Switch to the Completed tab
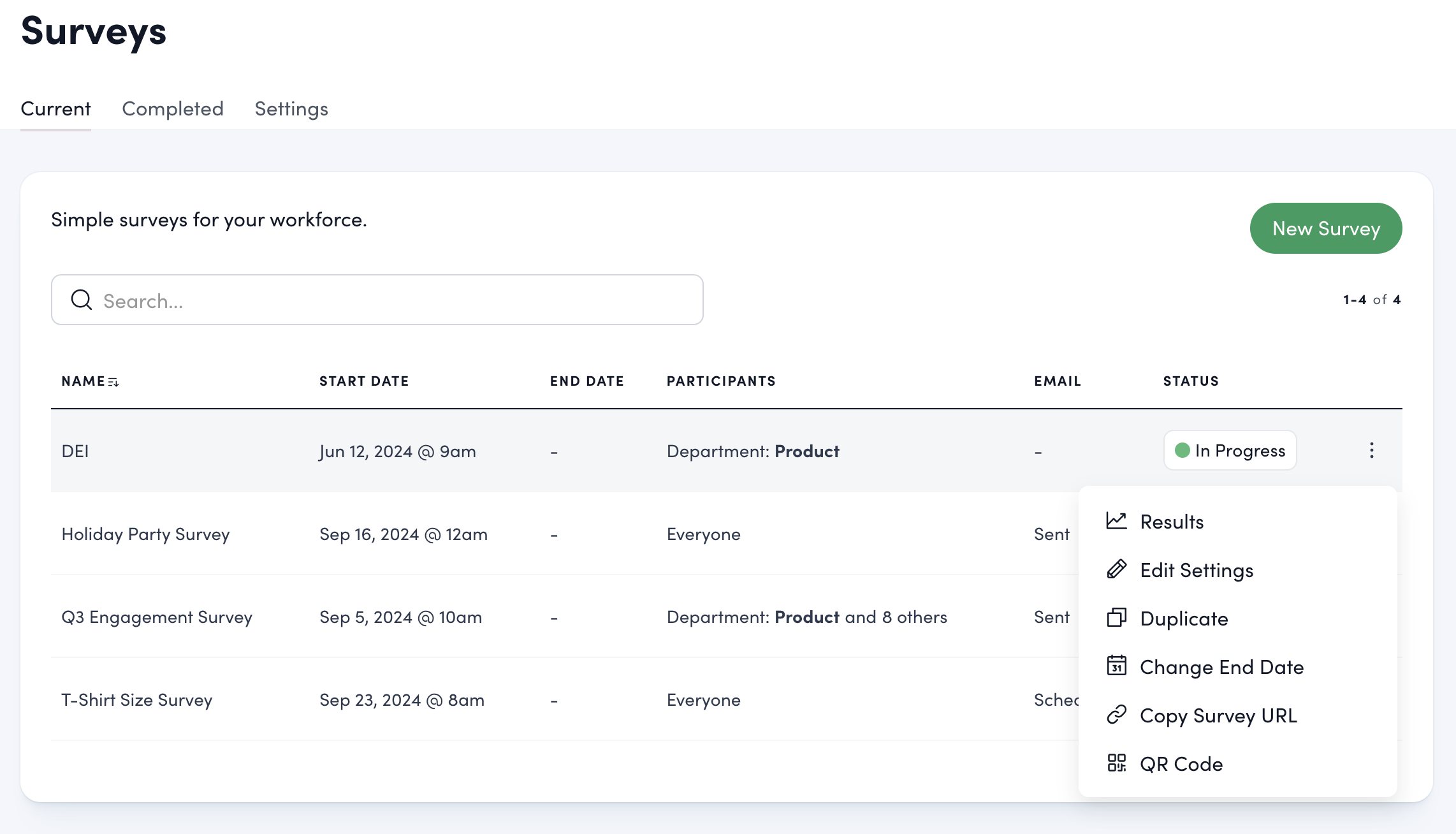Image resolution: width=1456 pixels, height=834 pixels. (x=173, y=109)
